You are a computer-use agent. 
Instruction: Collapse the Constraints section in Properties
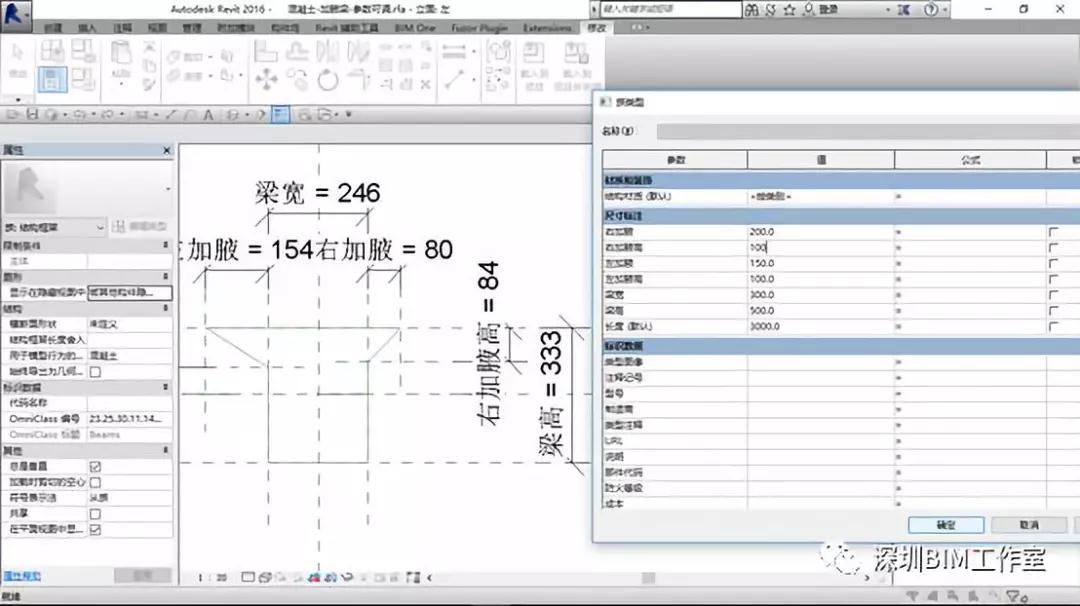[165, 245]
